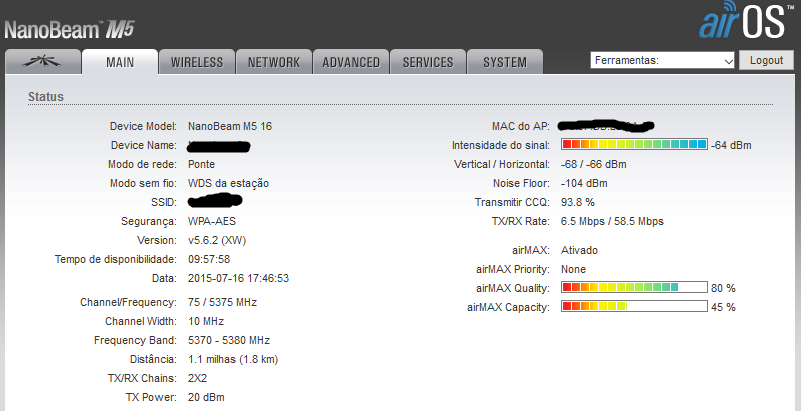
Task: Click the network mode value Ponte
Action: point(201,164)
